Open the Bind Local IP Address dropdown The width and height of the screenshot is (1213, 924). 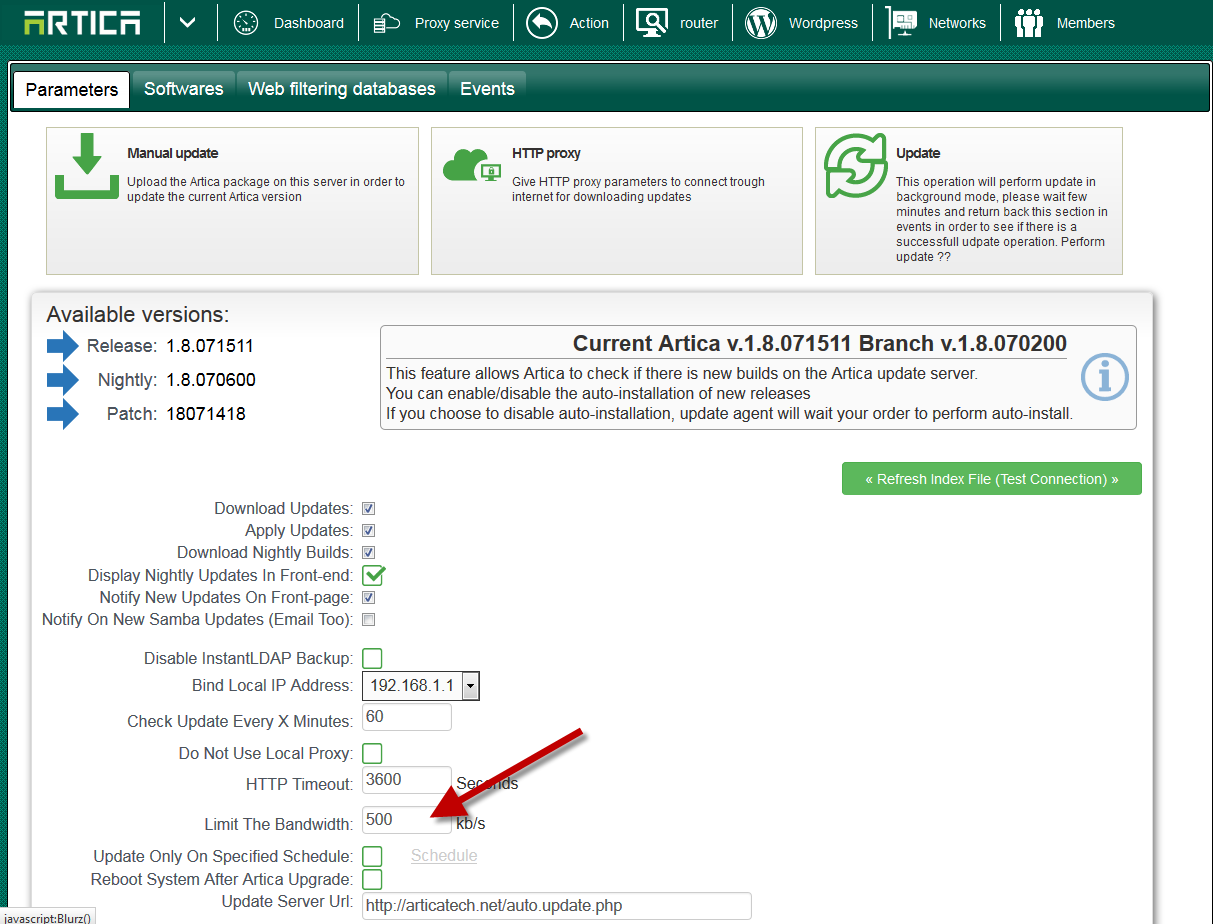tap(421, 686)
